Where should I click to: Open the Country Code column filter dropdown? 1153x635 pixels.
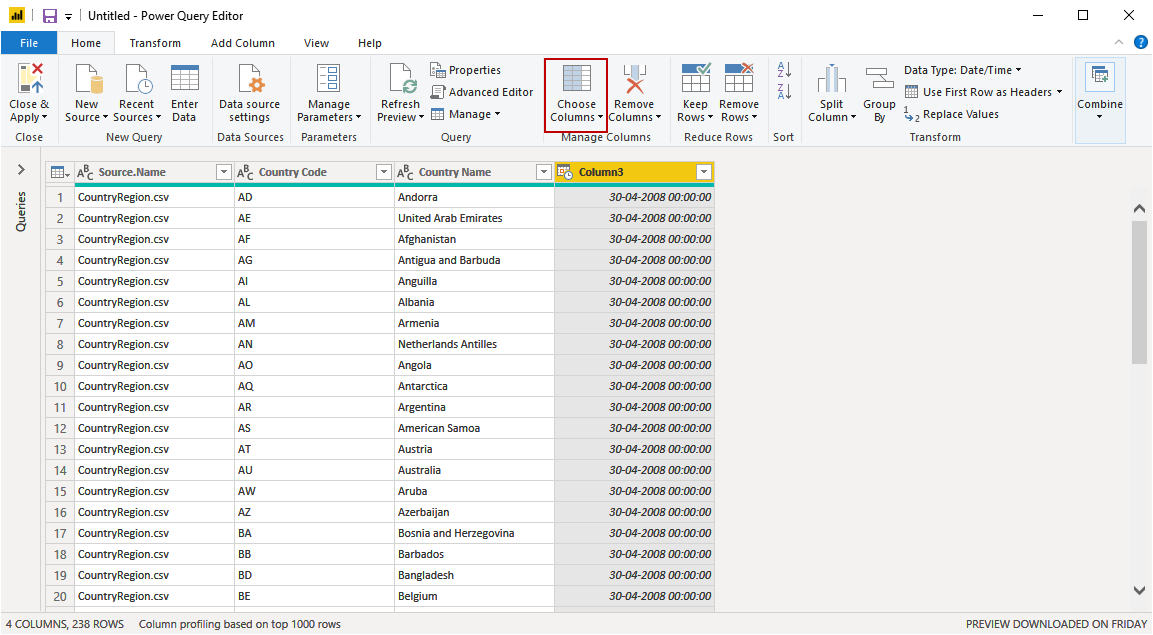384,173
